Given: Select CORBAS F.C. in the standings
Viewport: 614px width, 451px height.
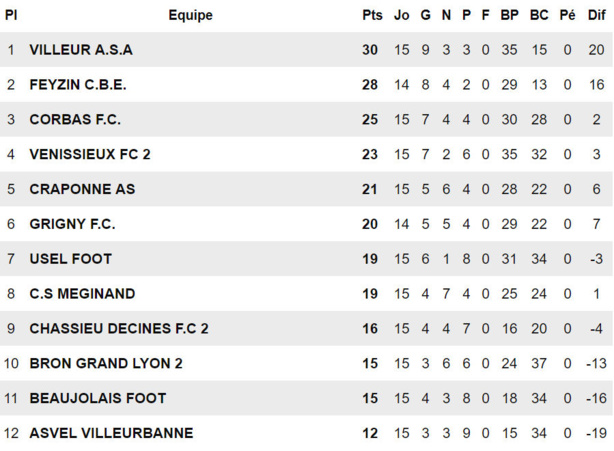Looking at the screenshot, I should (x=75, y=120).
